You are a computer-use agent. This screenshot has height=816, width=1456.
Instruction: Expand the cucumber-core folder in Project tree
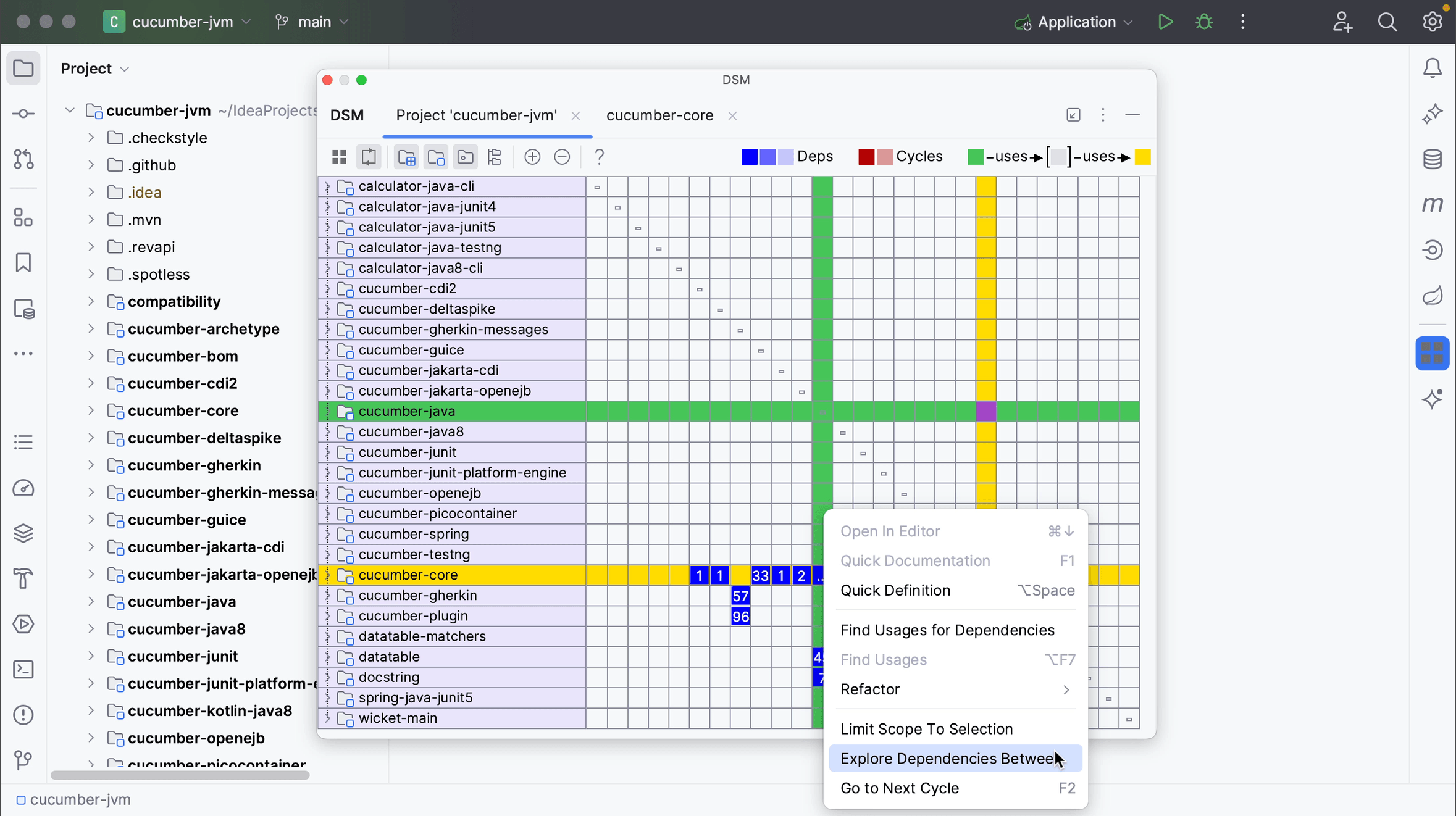coord(91,411)
